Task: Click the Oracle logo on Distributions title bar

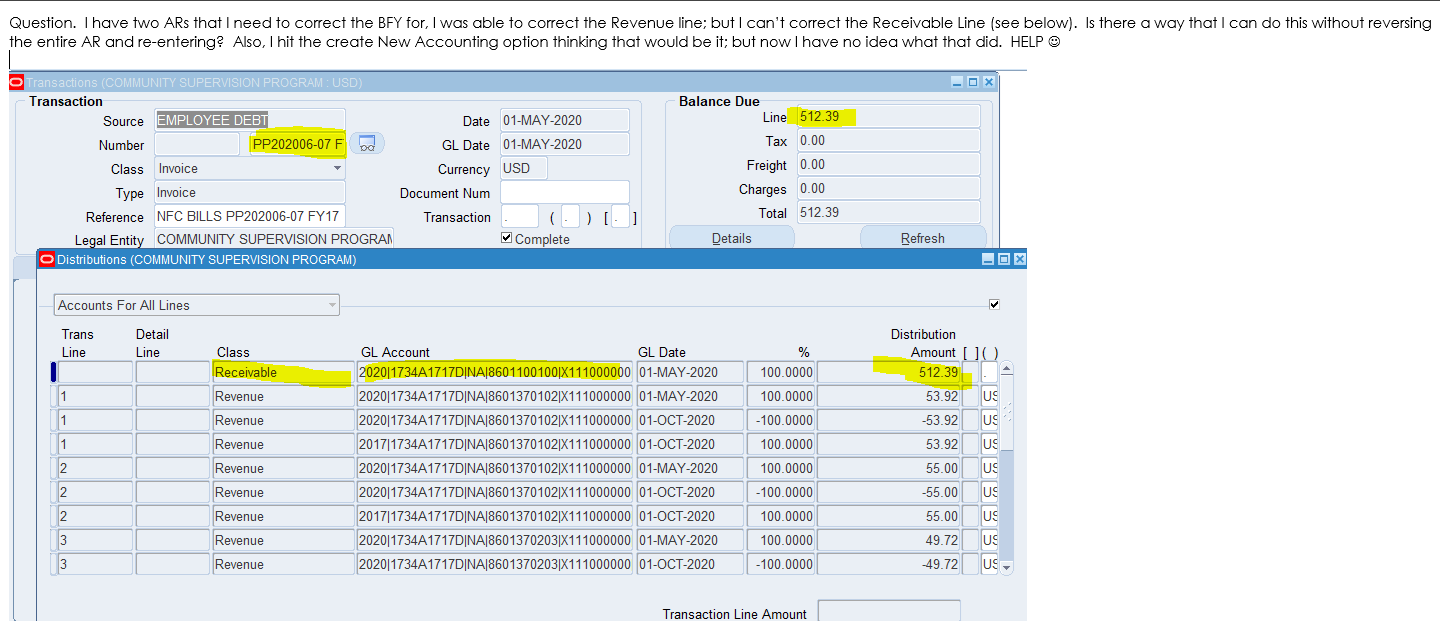Action: [x=45, y=258]
